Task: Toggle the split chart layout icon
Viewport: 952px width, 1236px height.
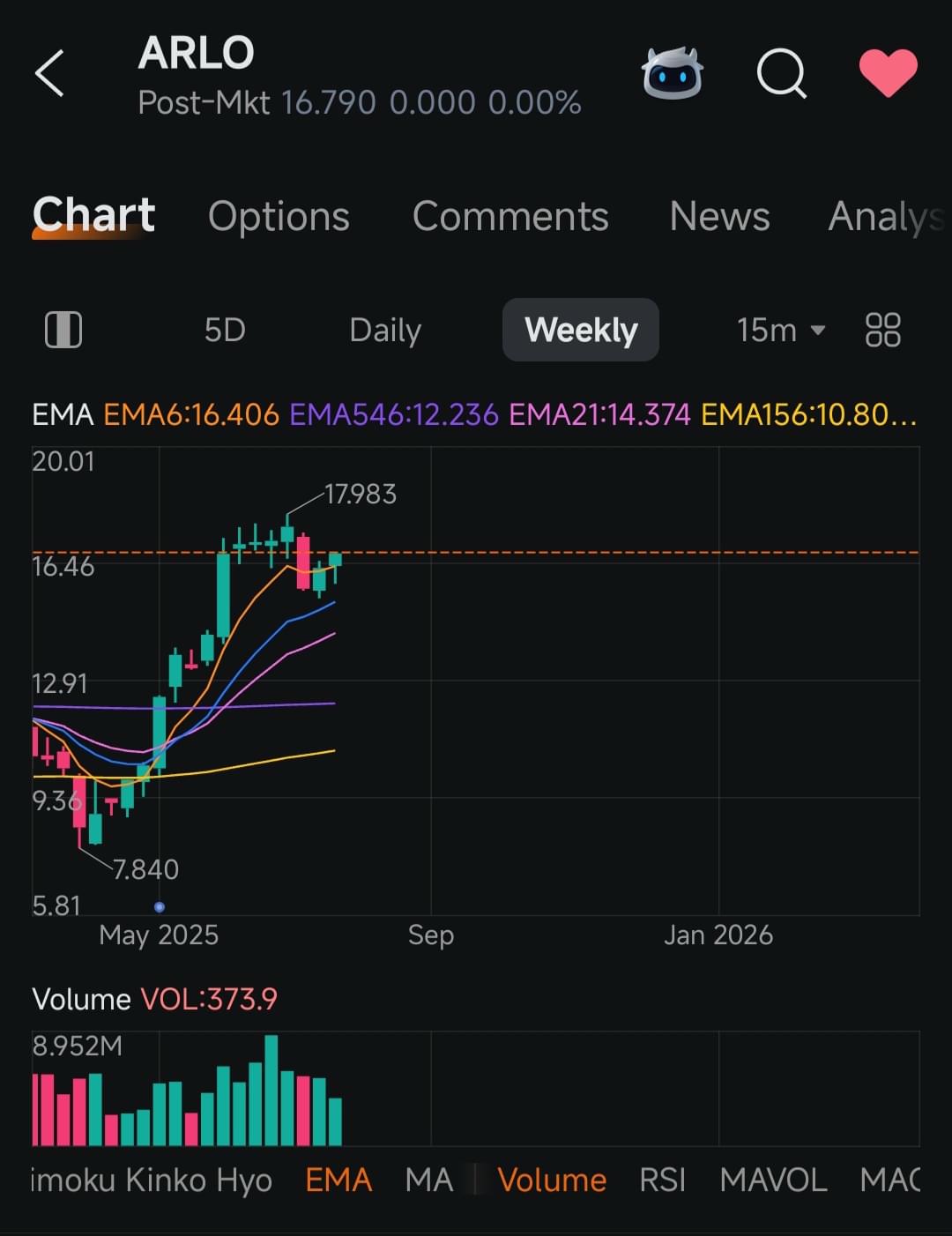Action: (63, 331)
